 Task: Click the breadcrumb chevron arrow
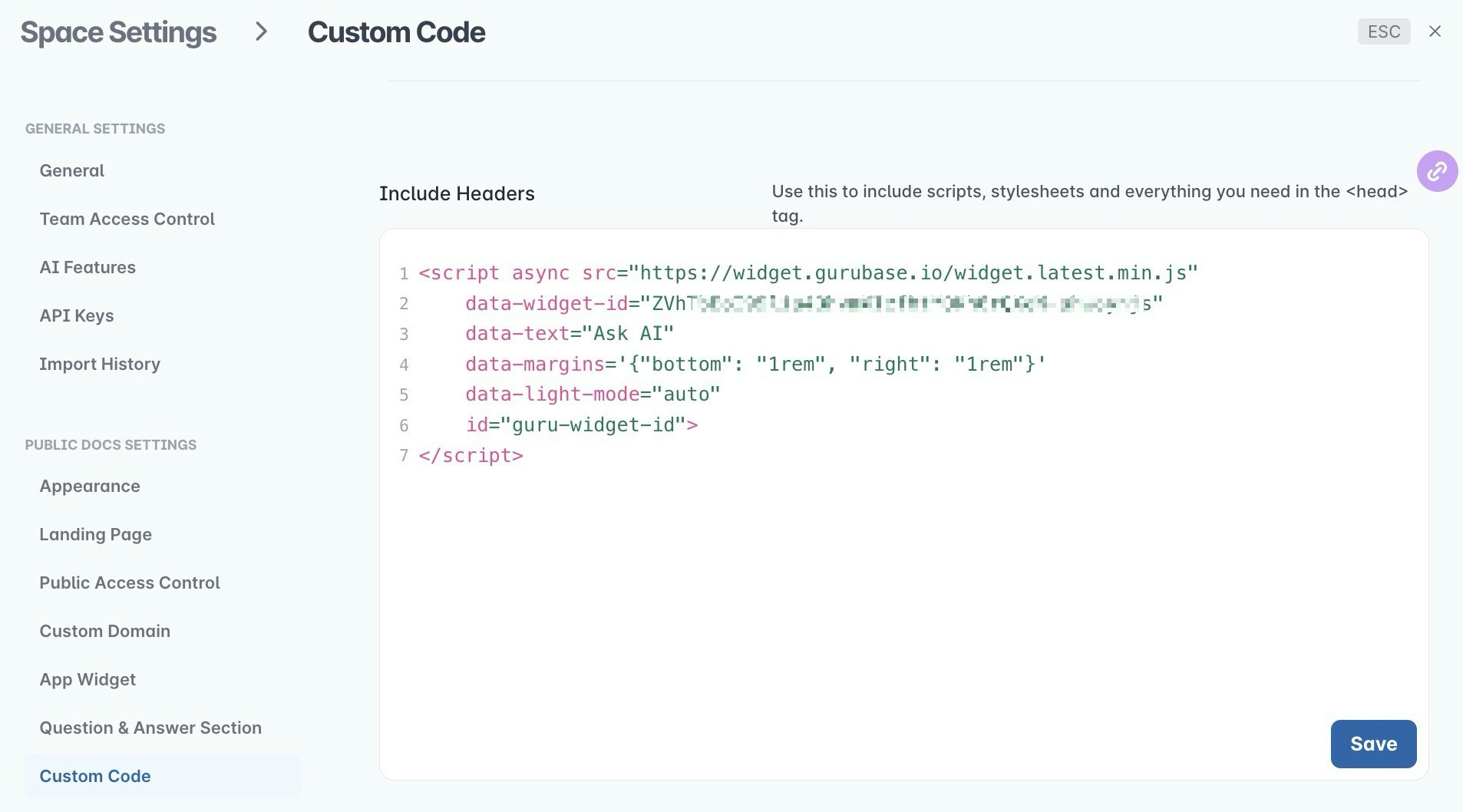pyautogui.click(x=262, y=31)
